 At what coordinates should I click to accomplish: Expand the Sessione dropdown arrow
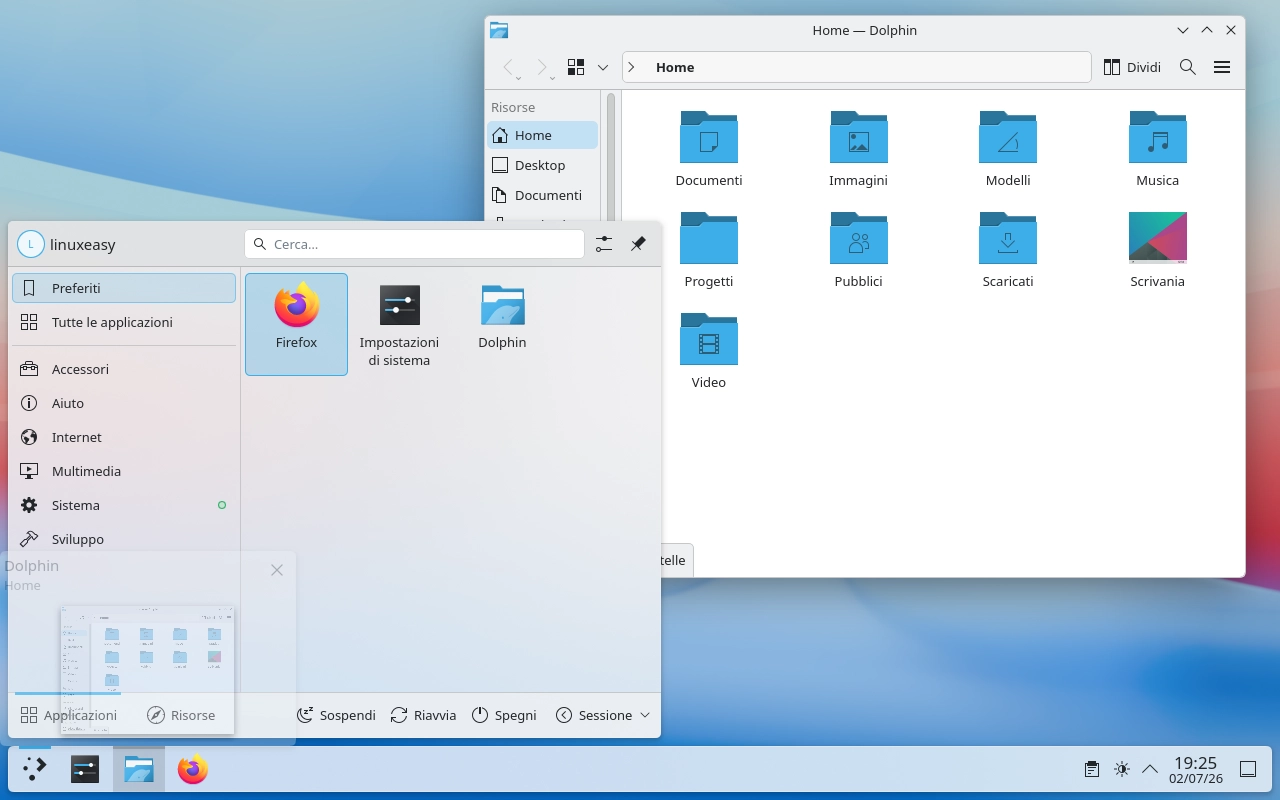point(645,715)
